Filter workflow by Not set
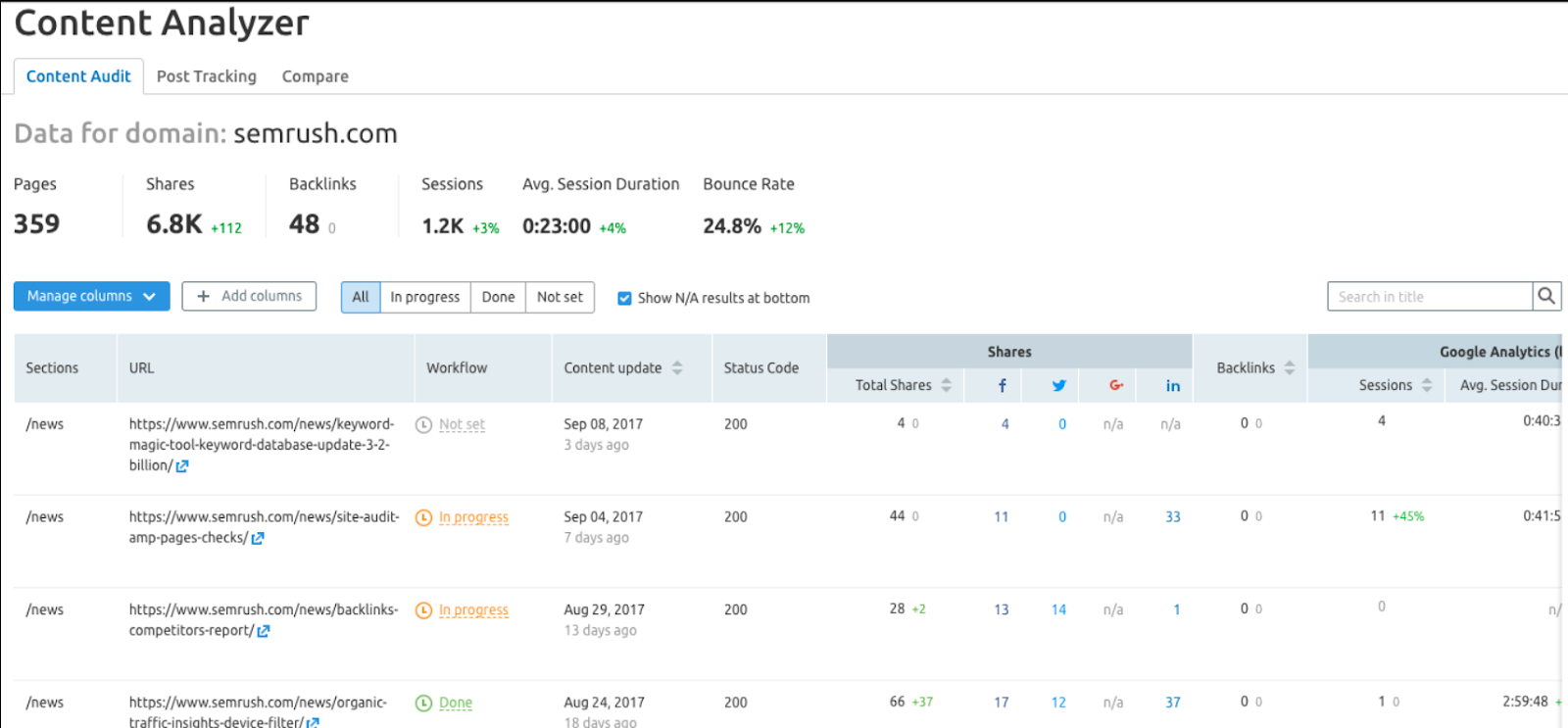The height and width of the screenshot is (728, 1568). pos(560,297)
